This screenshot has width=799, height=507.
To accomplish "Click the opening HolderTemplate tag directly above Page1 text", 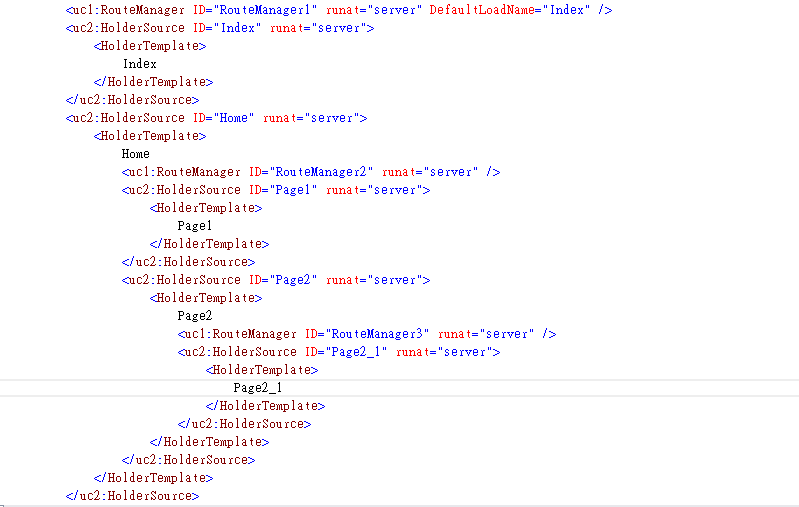I will click(206, 208).
